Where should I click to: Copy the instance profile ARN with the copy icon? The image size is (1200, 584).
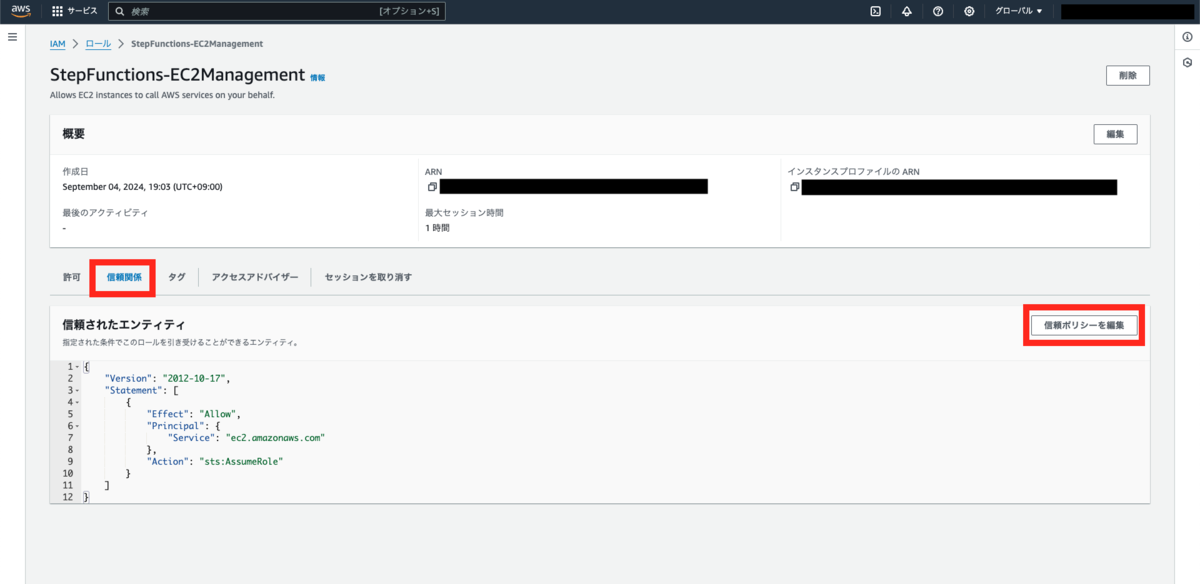pos(794,187)
